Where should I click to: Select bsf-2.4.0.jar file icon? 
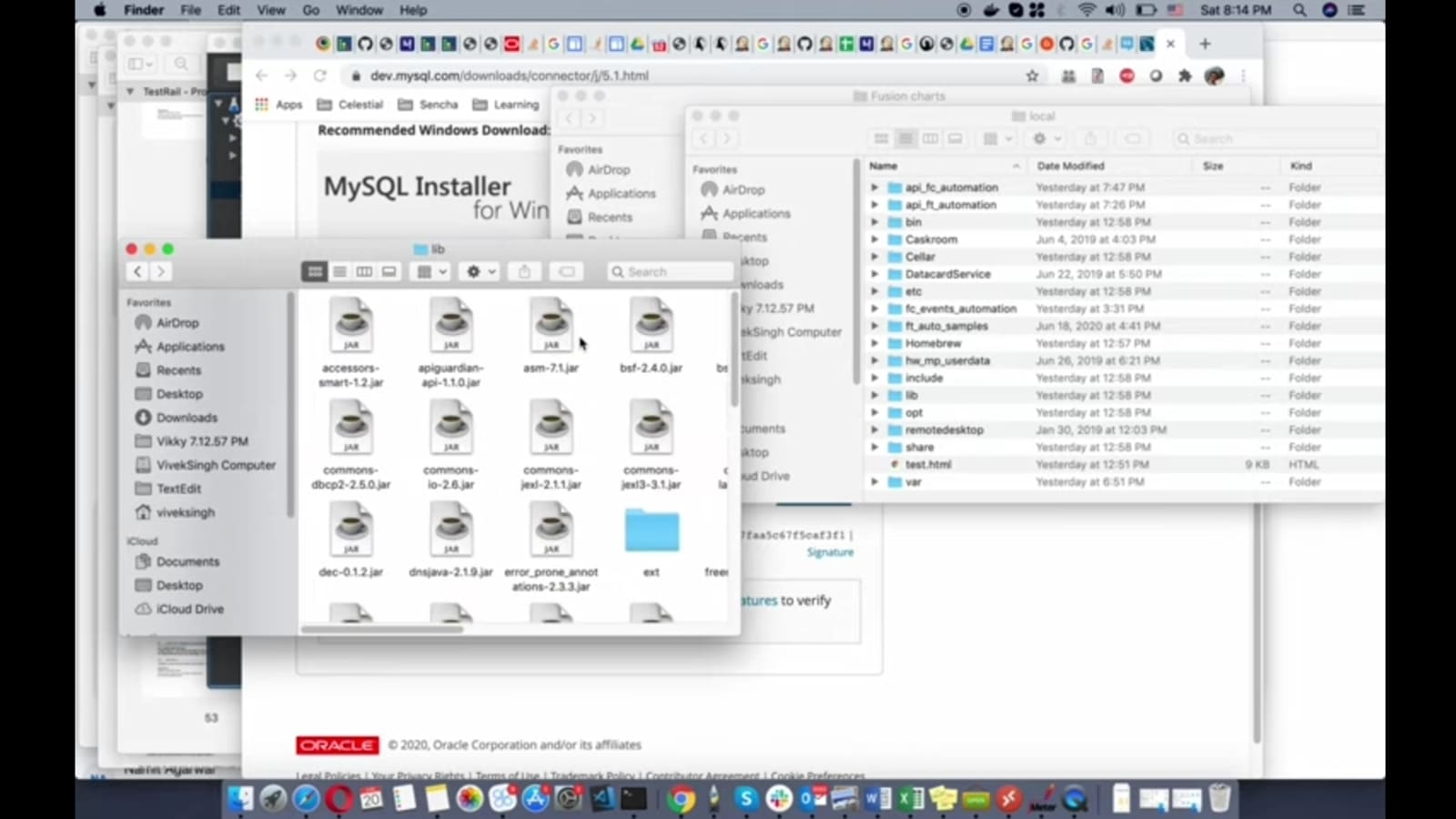(652, 327)
